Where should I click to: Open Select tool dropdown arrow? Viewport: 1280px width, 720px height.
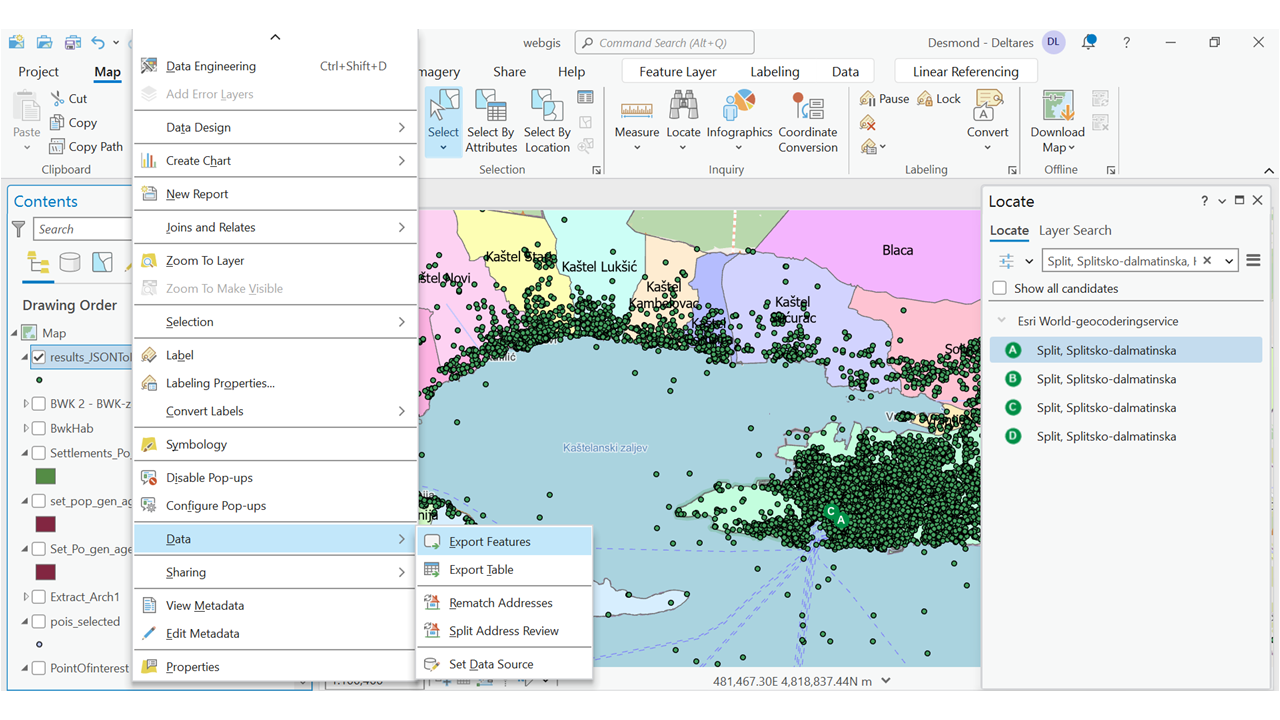pos(443,148)
